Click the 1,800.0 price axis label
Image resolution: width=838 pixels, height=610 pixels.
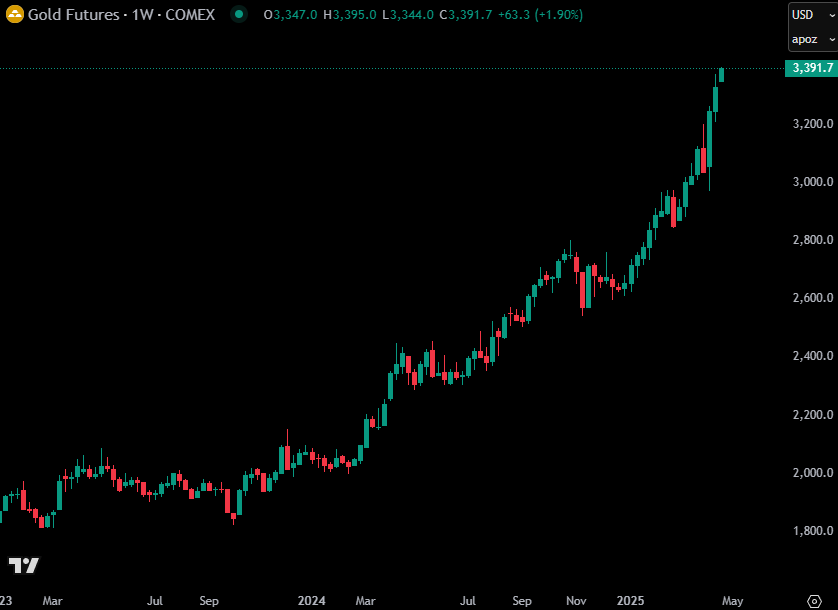(813, 531)
